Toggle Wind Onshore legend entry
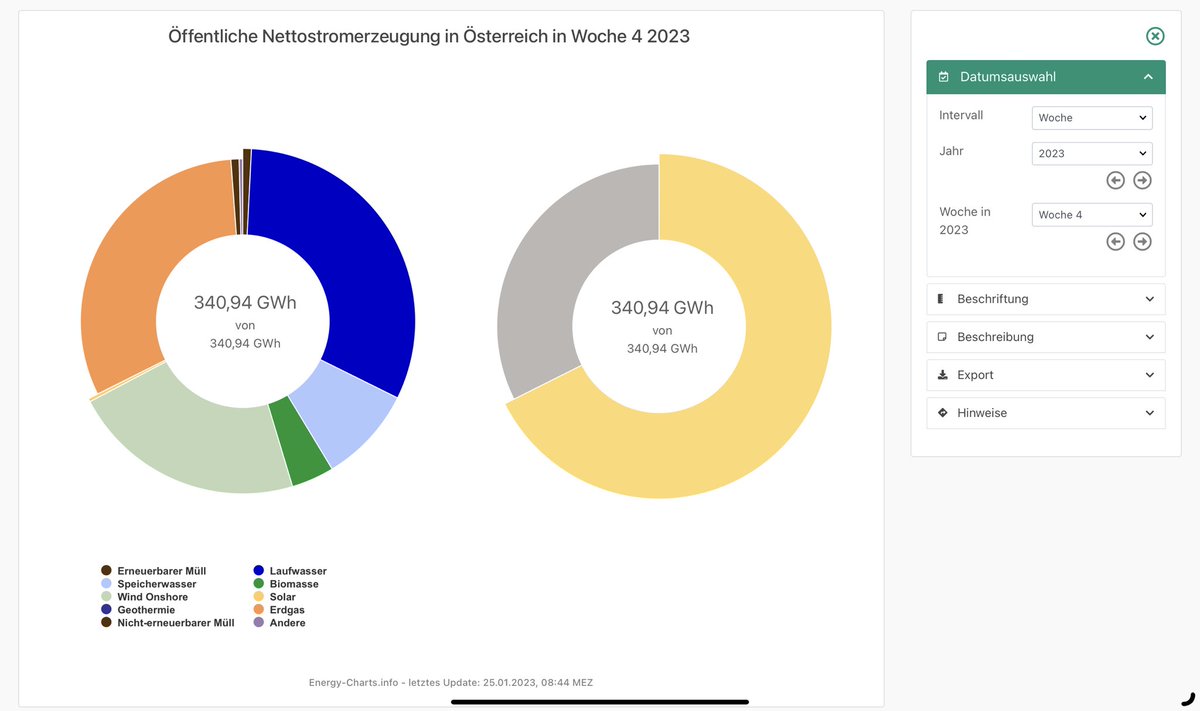This screenshot has width=1200, height=711. pyautogui.click(x=145, y=597)
